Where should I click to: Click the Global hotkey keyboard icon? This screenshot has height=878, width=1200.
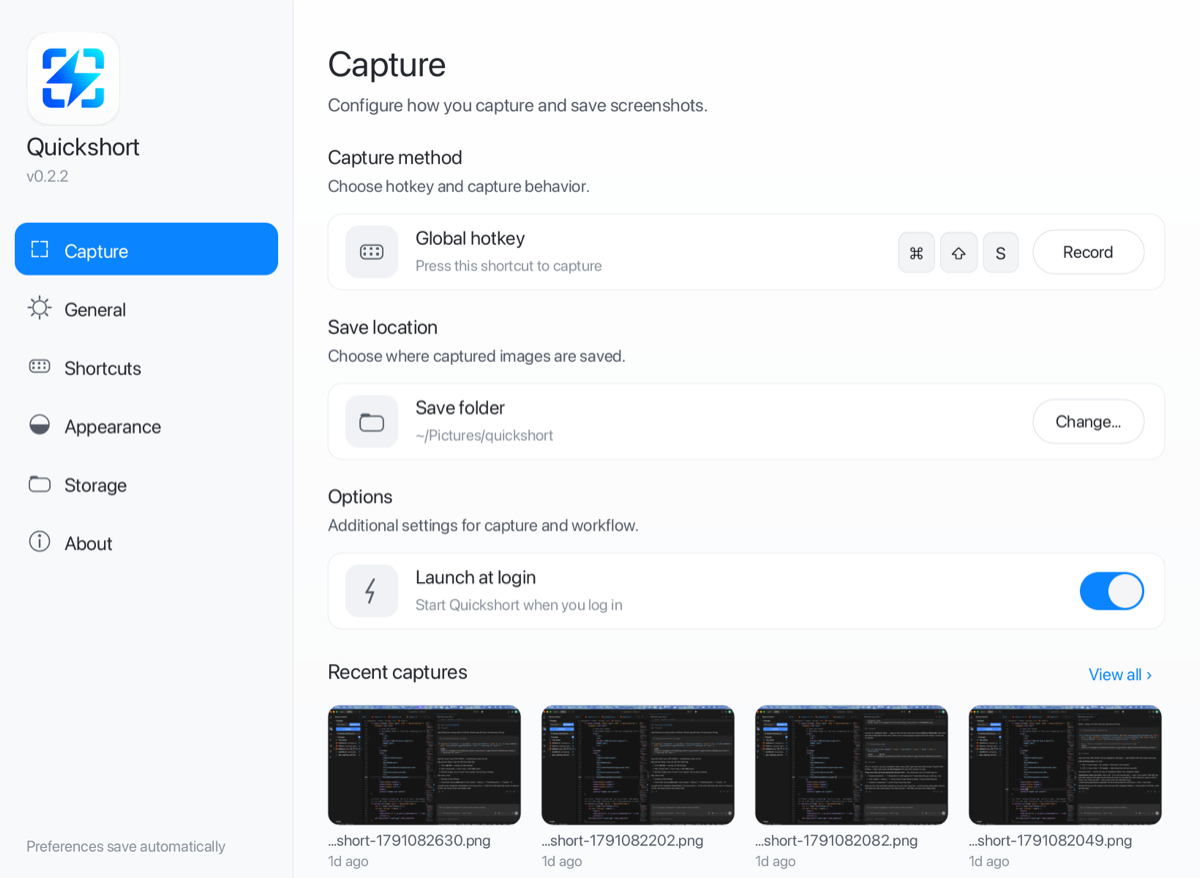[x=372, y=252]
